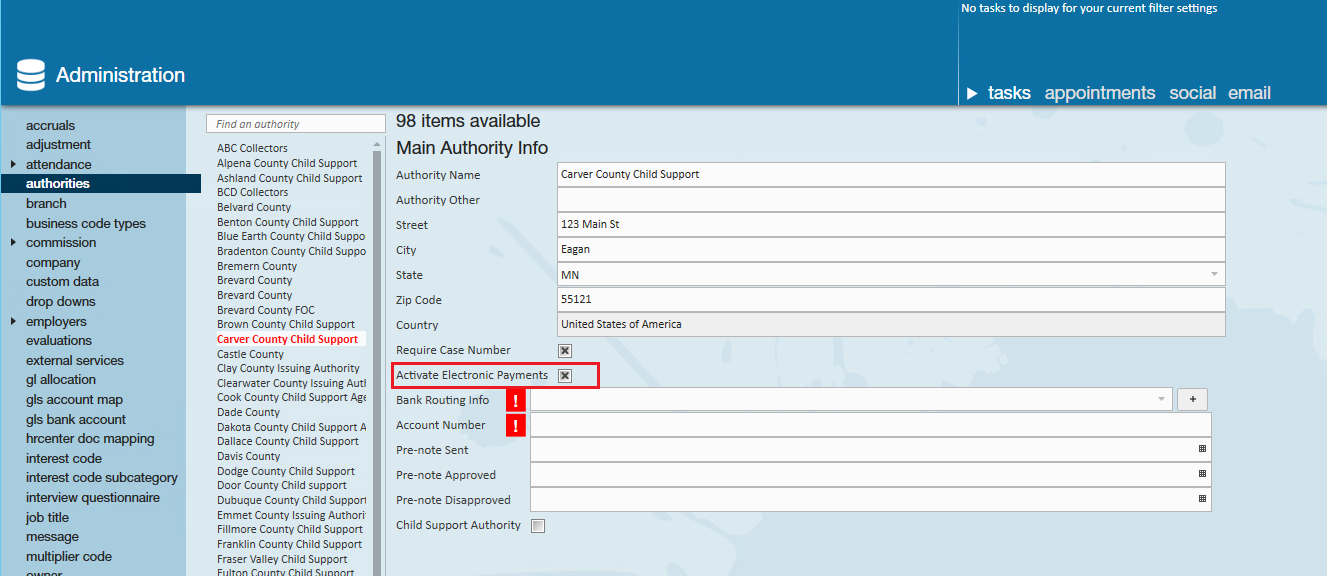Click the authority list vertical scrollbar
This screenshot has width=1327, height=576.
(x=378, y=360)
